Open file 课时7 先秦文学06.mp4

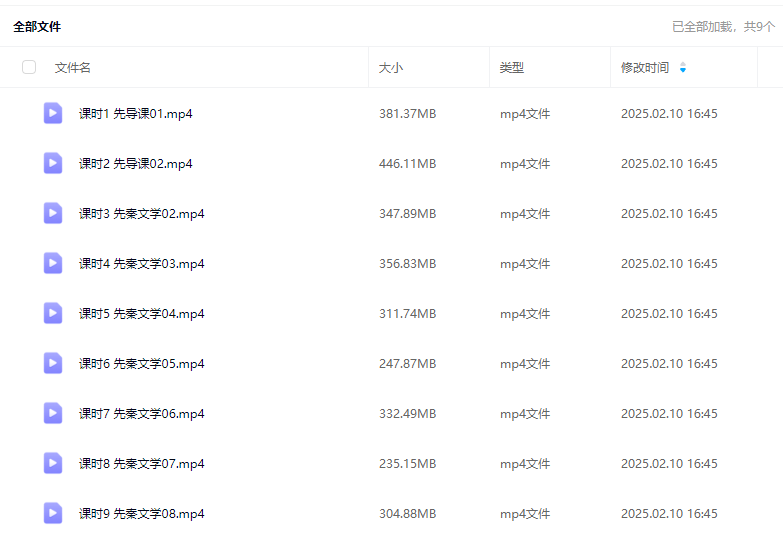[141, 414]
